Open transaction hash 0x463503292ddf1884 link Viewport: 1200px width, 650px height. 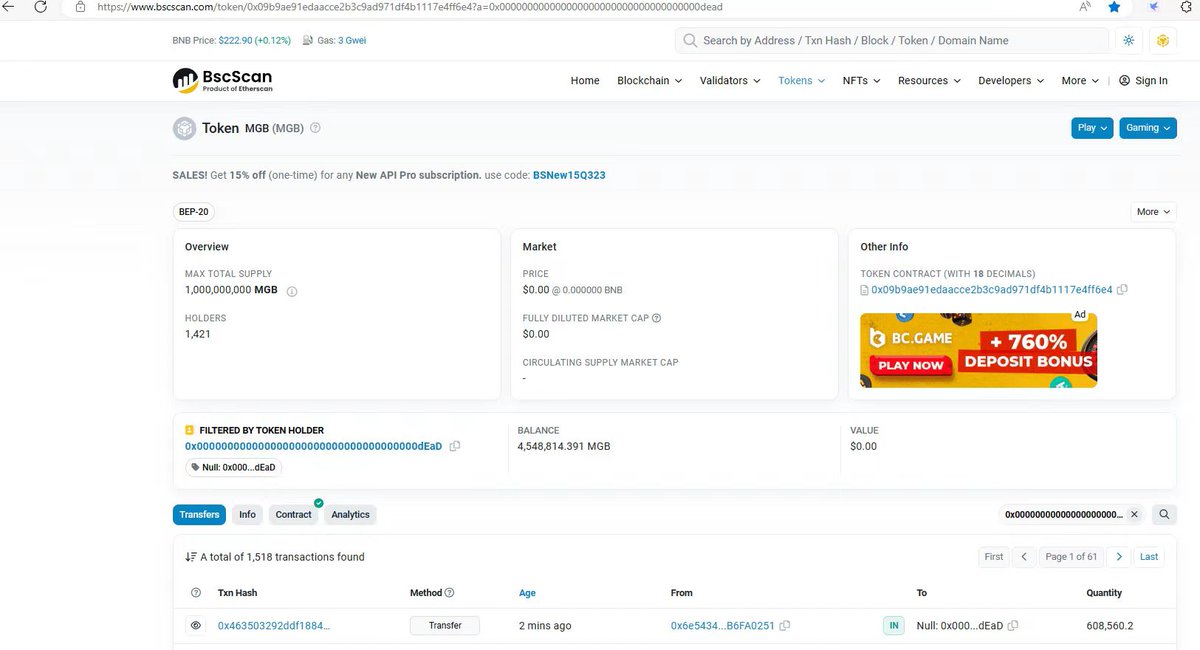pos(274,626)
